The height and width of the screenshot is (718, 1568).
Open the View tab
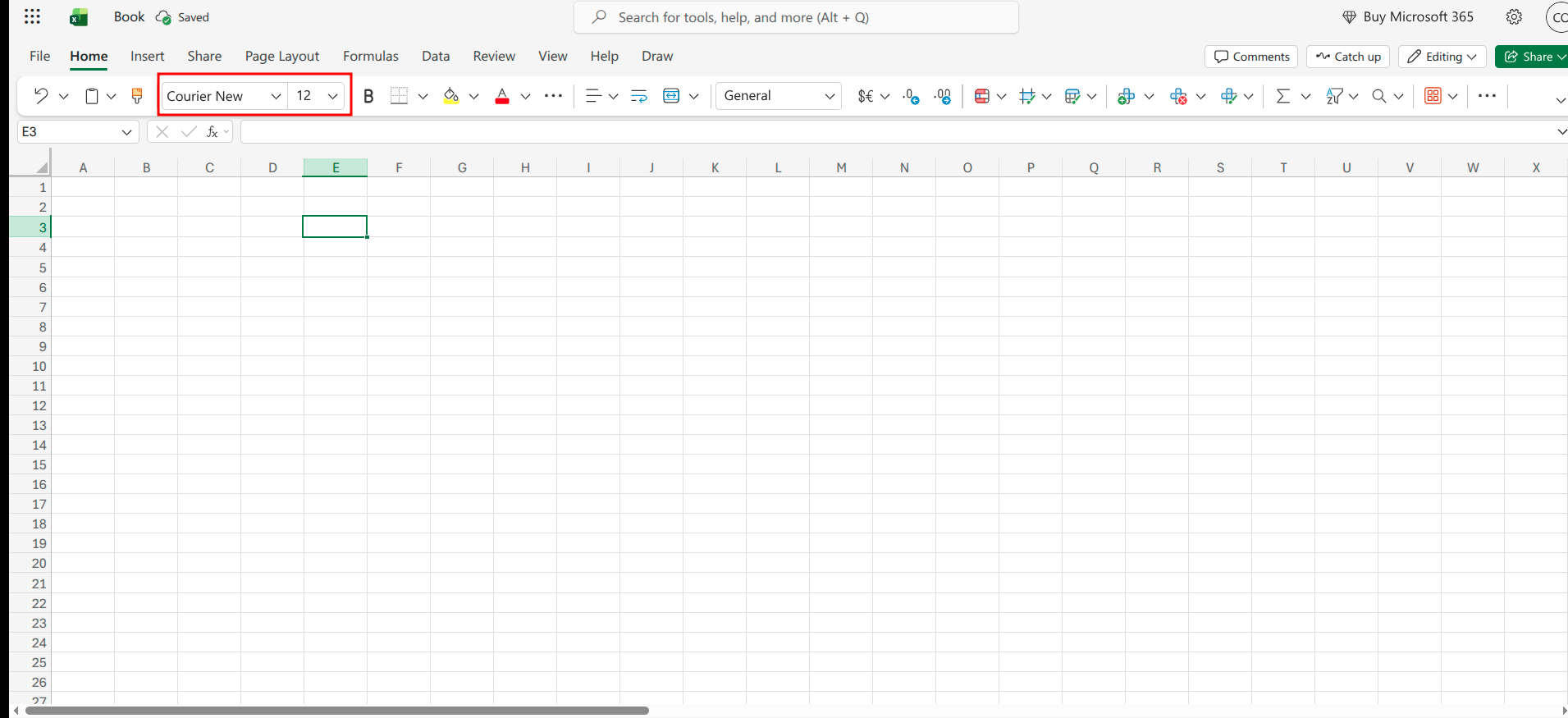click(x=552, y=56)
